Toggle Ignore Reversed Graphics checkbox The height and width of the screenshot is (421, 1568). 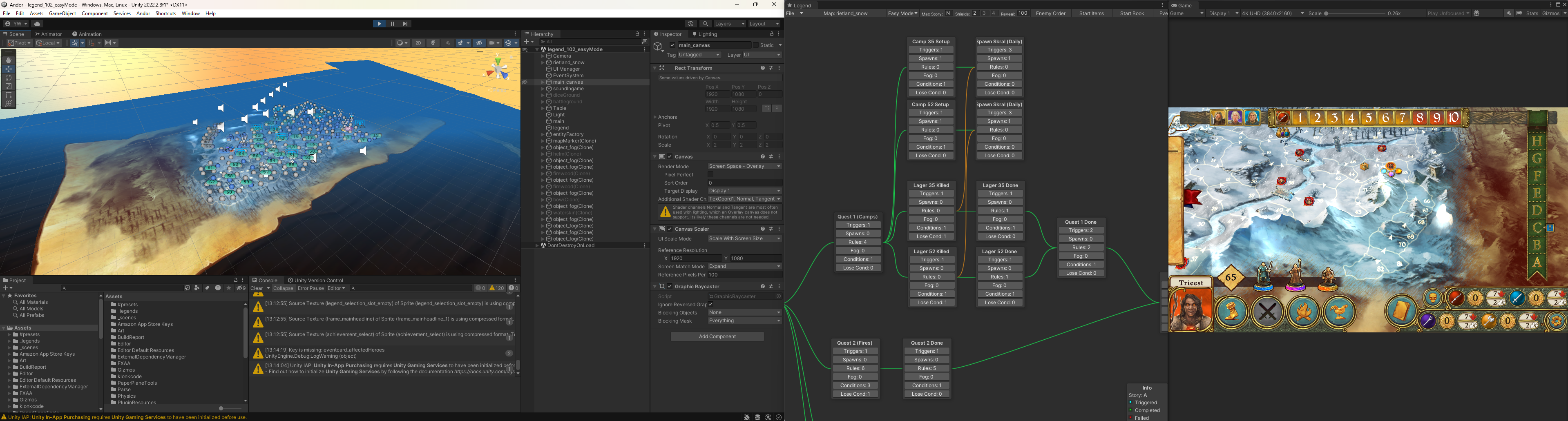point(710,304)
